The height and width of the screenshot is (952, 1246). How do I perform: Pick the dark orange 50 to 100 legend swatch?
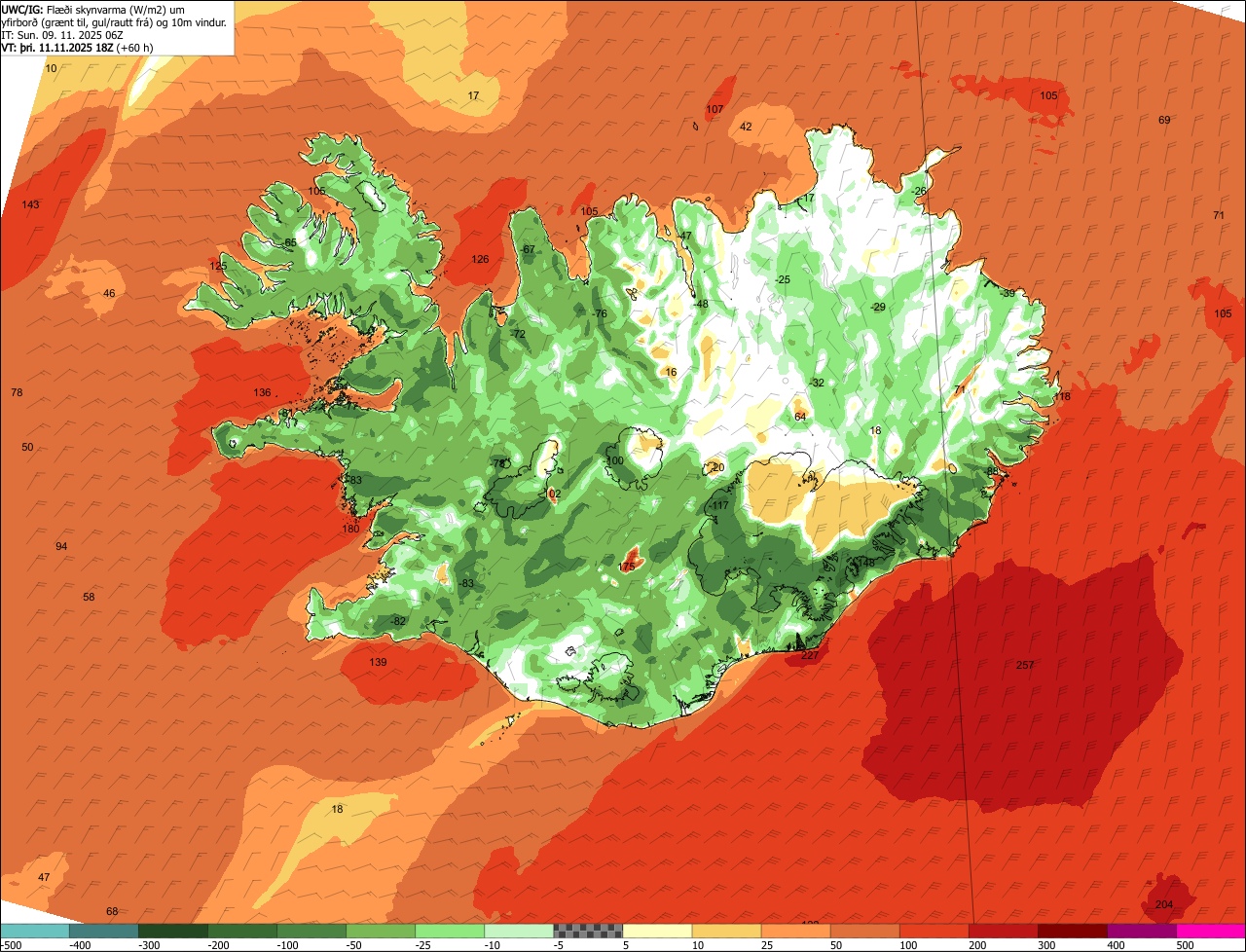(864, 931)
